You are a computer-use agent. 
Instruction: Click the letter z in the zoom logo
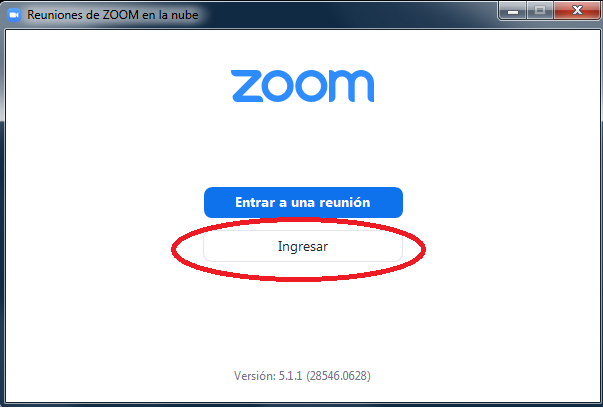(247, 86)
